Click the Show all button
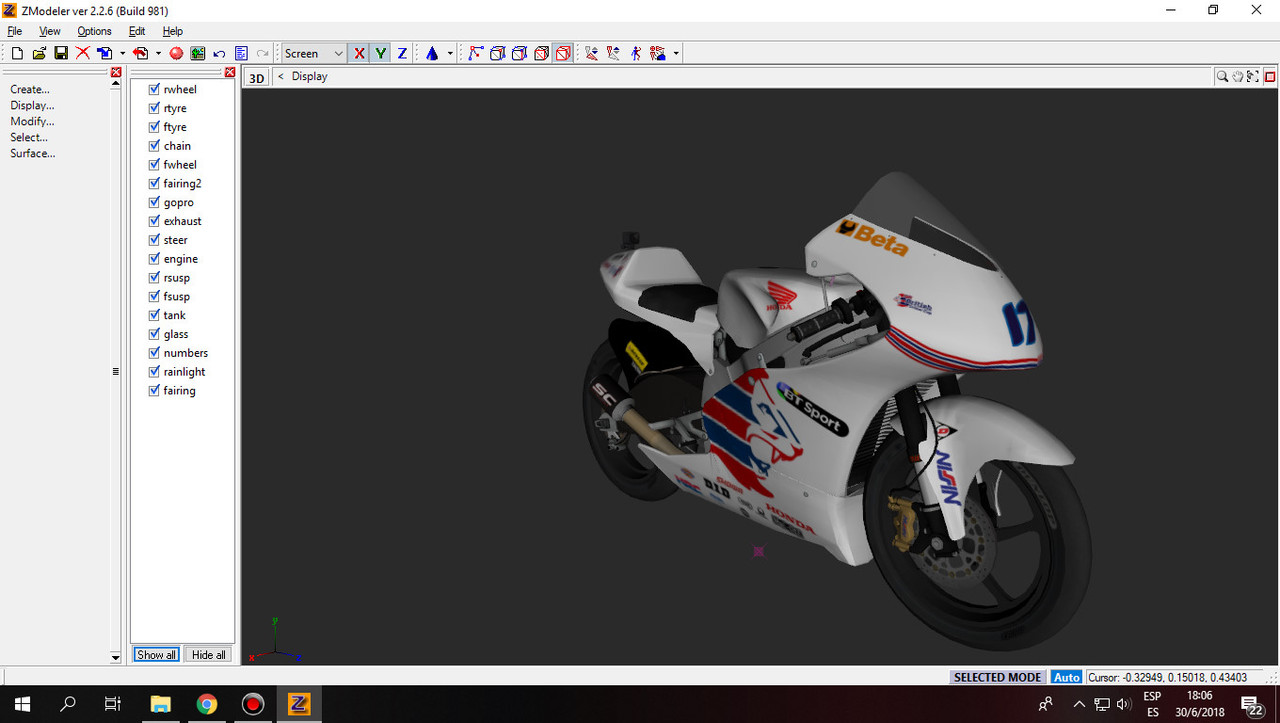 tap(157, 655)
